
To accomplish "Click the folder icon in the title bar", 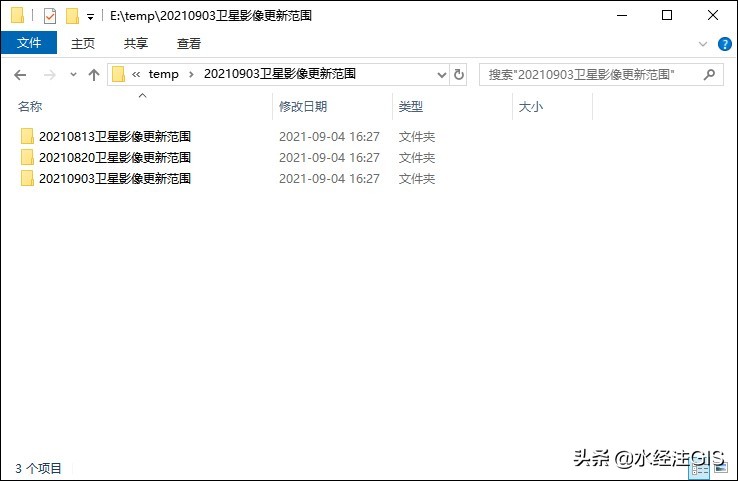I will [x=17, y=16].
